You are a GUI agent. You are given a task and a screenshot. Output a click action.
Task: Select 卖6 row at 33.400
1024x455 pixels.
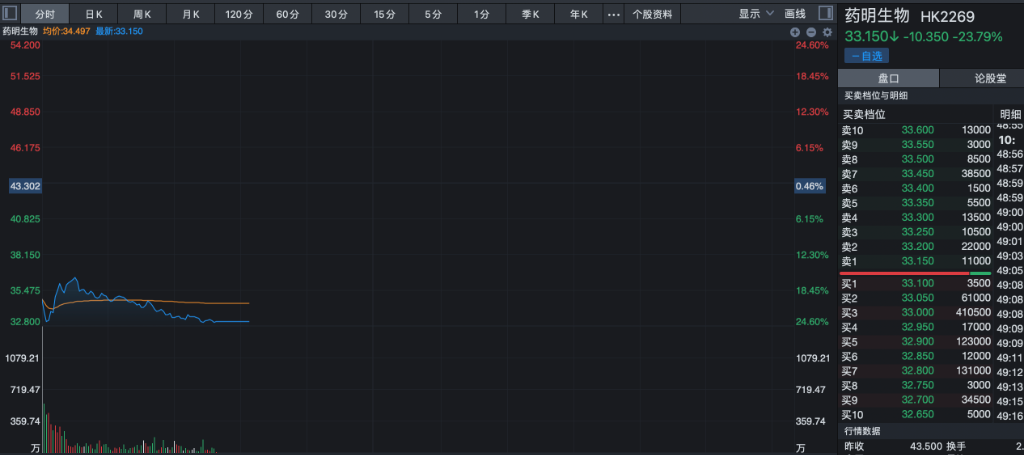[916, 189]
